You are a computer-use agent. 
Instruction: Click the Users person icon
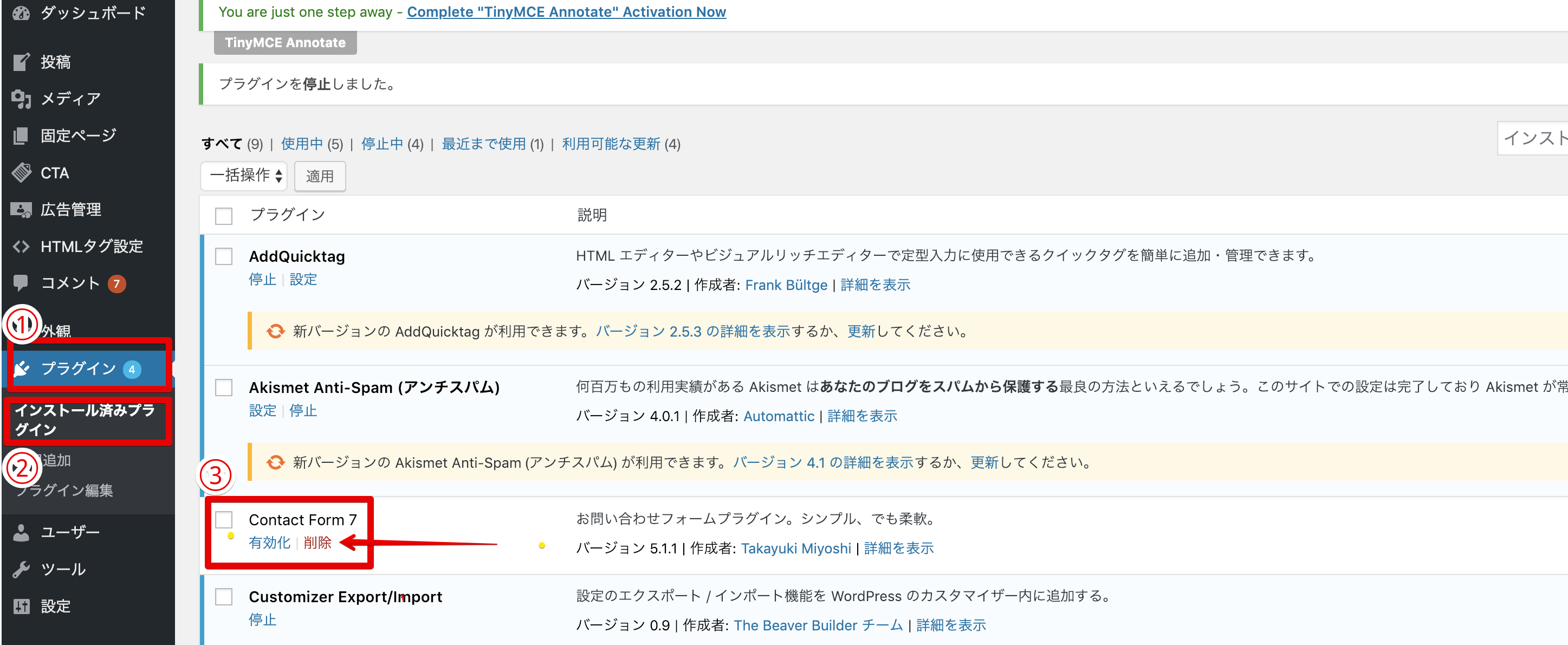tap(21, 532)
